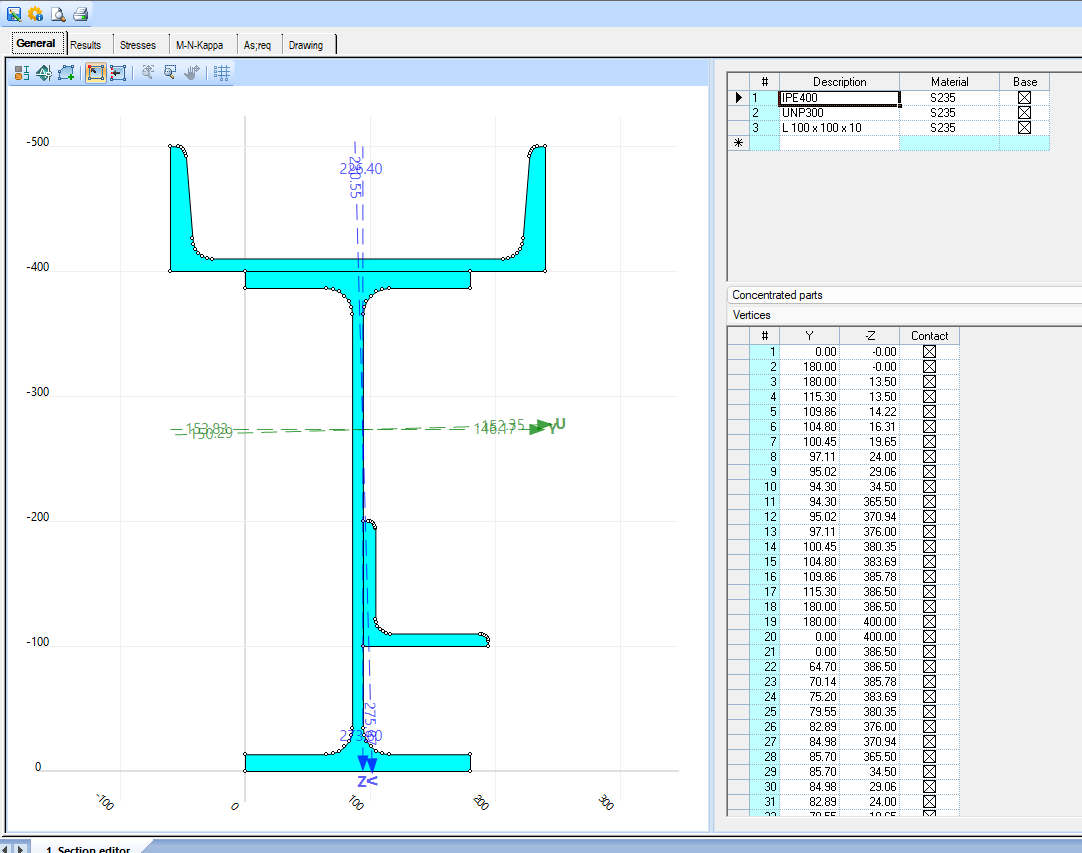
Task: Click the add polygon shape icon
Action: [x=66, y=72]
